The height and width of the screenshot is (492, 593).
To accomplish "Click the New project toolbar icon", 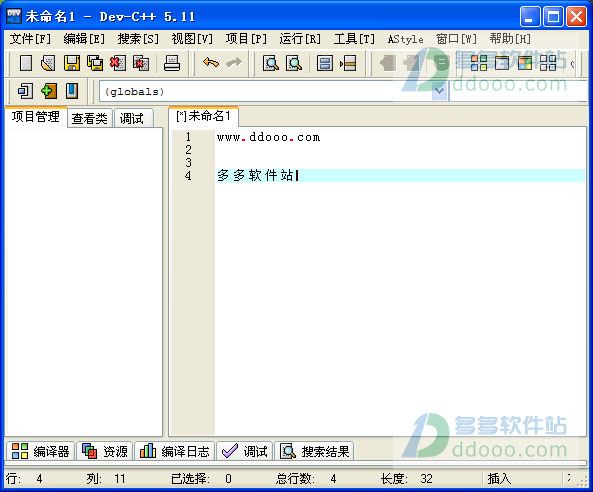I will tap(25, 91).
